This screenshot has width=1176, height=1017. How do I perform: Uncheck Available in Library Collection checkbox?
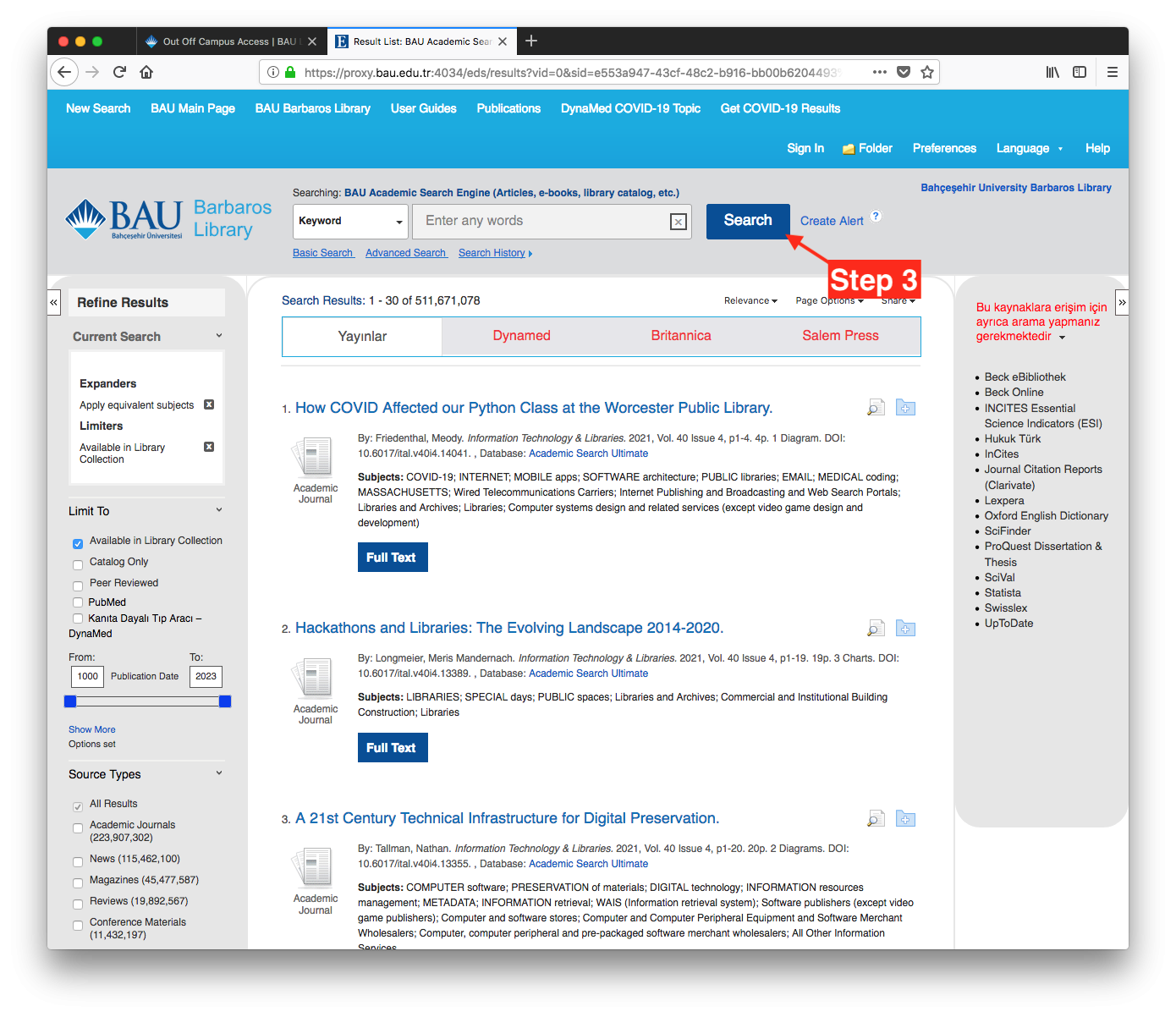point(78,544)
